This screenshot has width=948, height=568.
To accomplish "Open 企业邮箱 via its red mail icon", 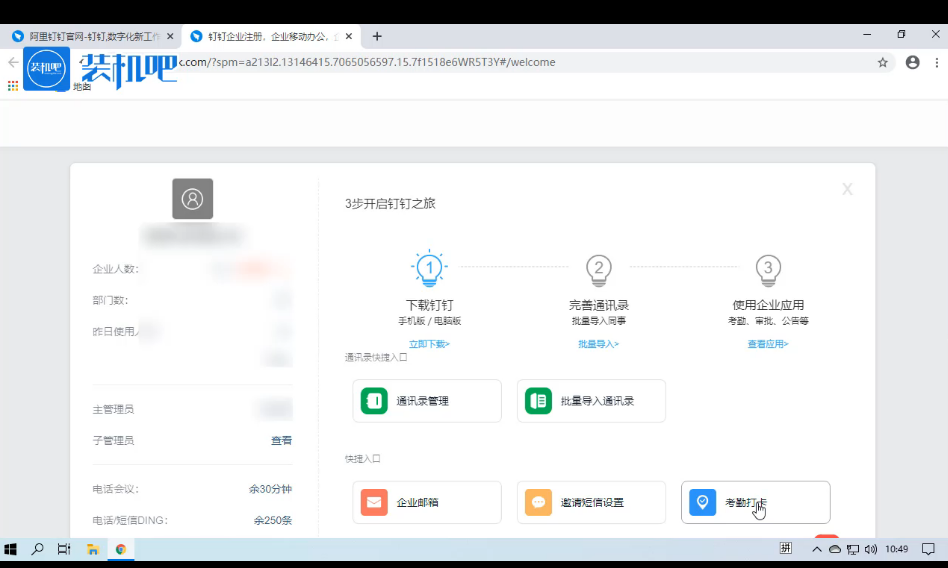I will coord(375,503).
